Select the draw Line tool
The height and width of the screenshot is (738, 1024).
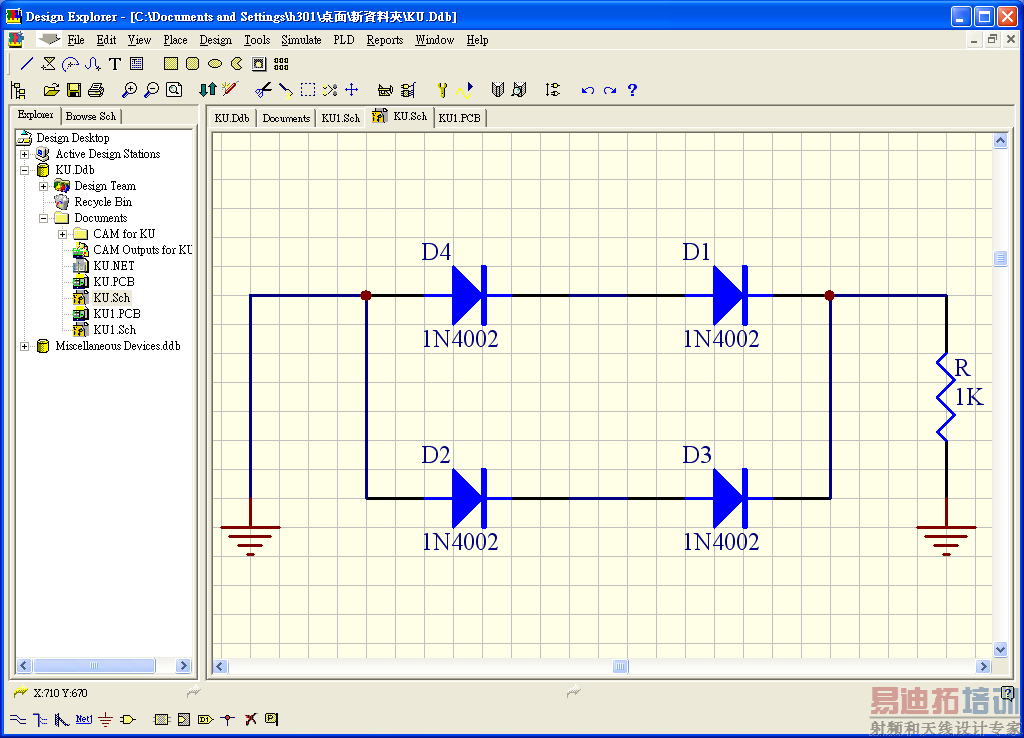(x=27, y=64)
